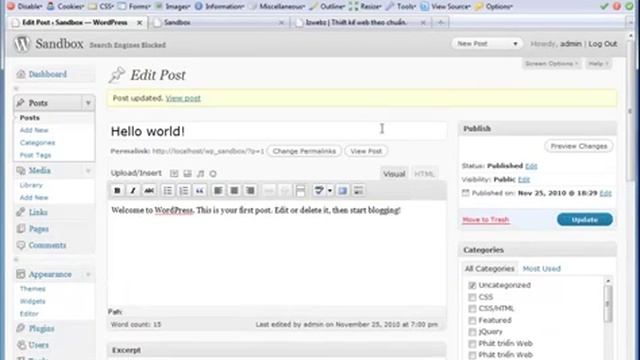The image size is (640, 360).
Task: Check the CSS/HTML category checkbox
Action: click(472, 309)
